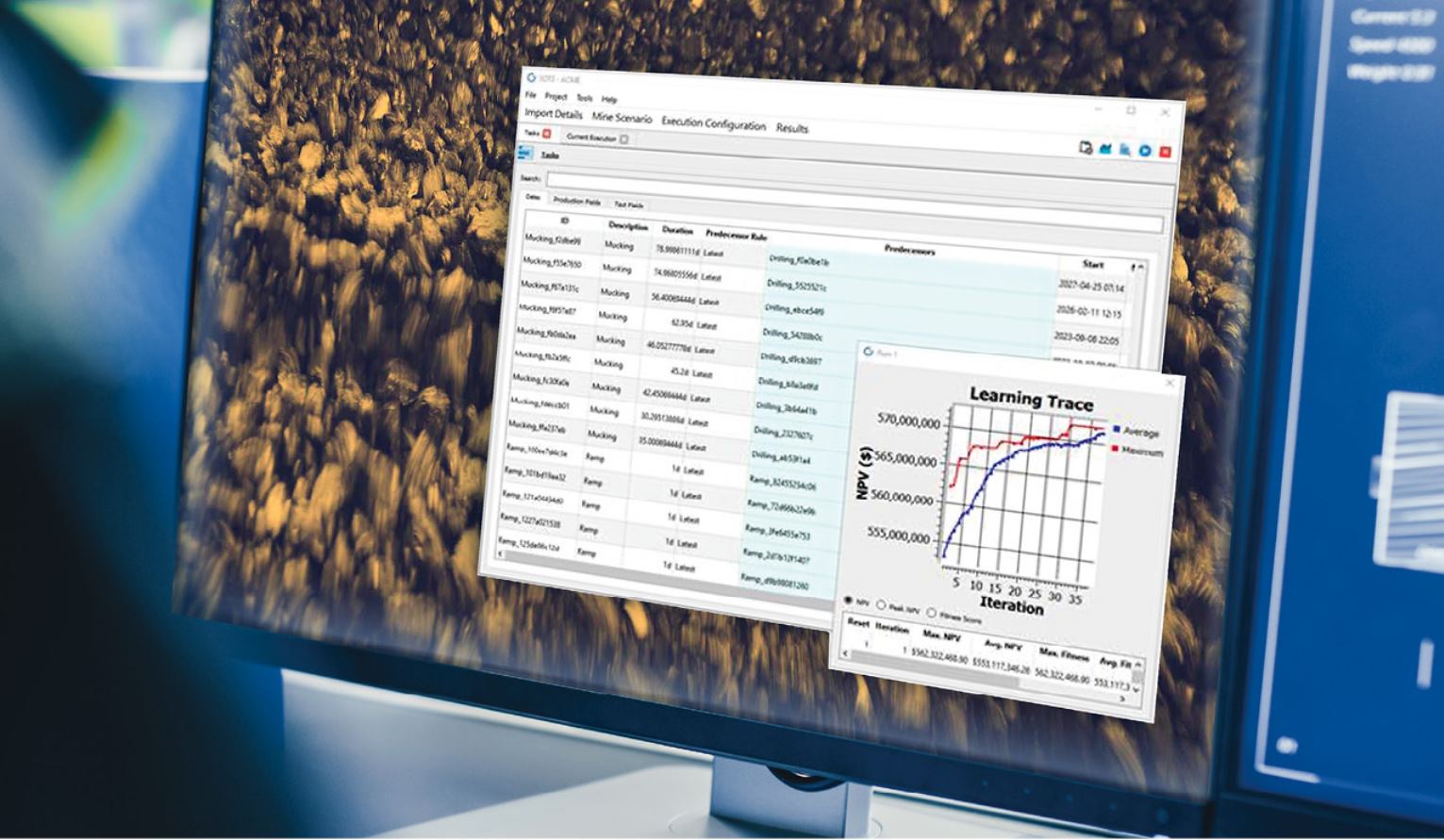
Task: Click the blue factory icon in toolbar
Action: 1105,148
